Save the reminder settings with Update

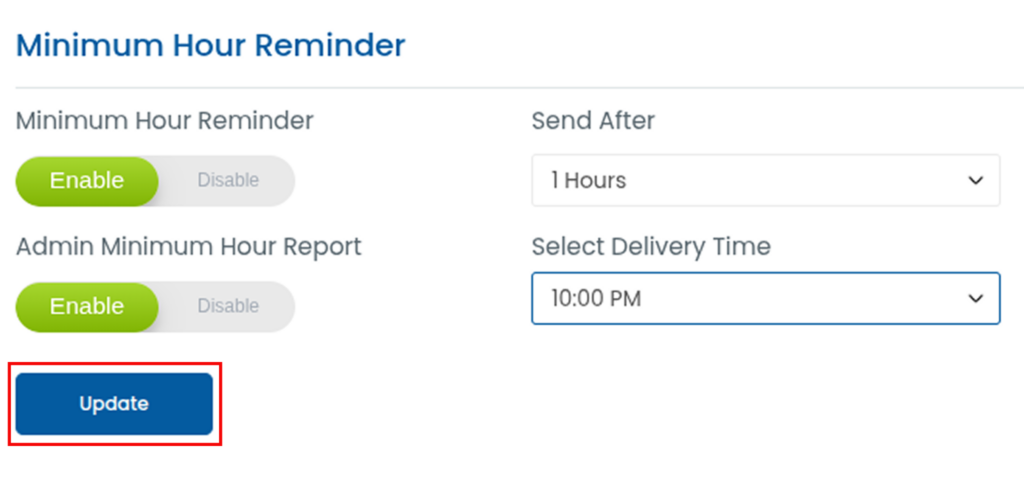point(114,404)
